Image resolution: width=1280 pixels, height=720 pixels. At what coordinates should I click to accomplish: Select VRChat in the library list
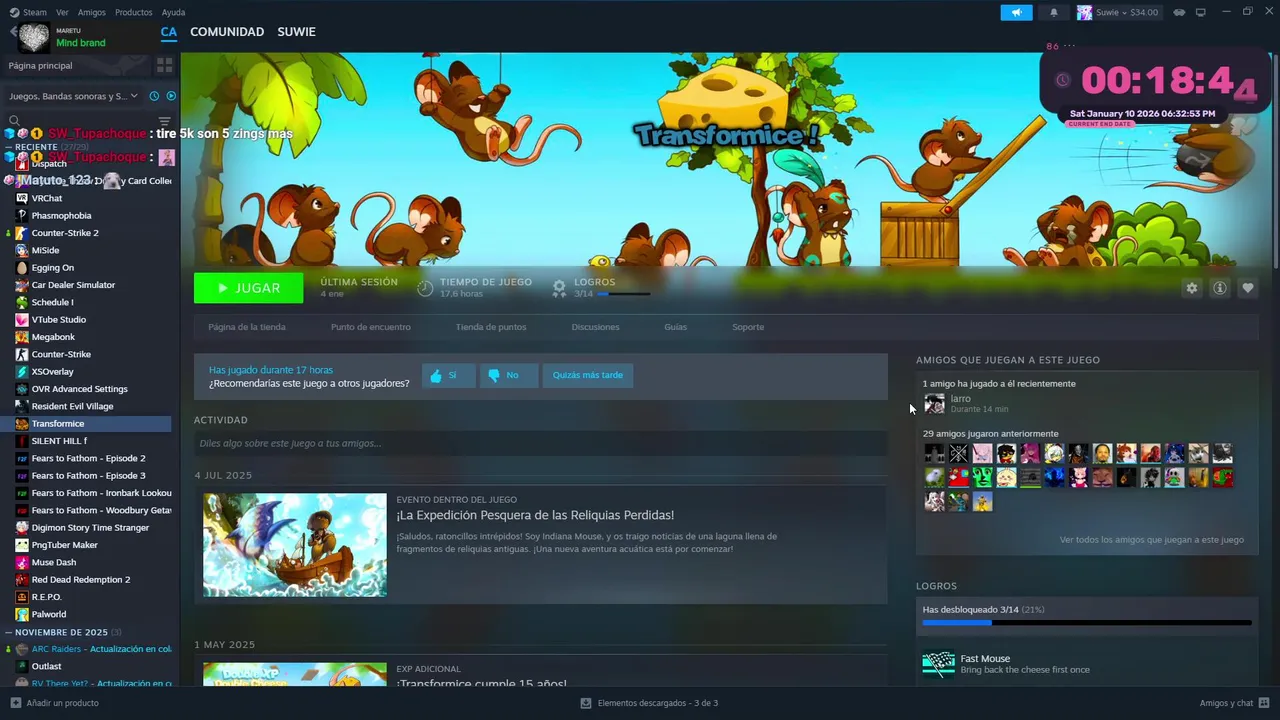tap(46, 198)
